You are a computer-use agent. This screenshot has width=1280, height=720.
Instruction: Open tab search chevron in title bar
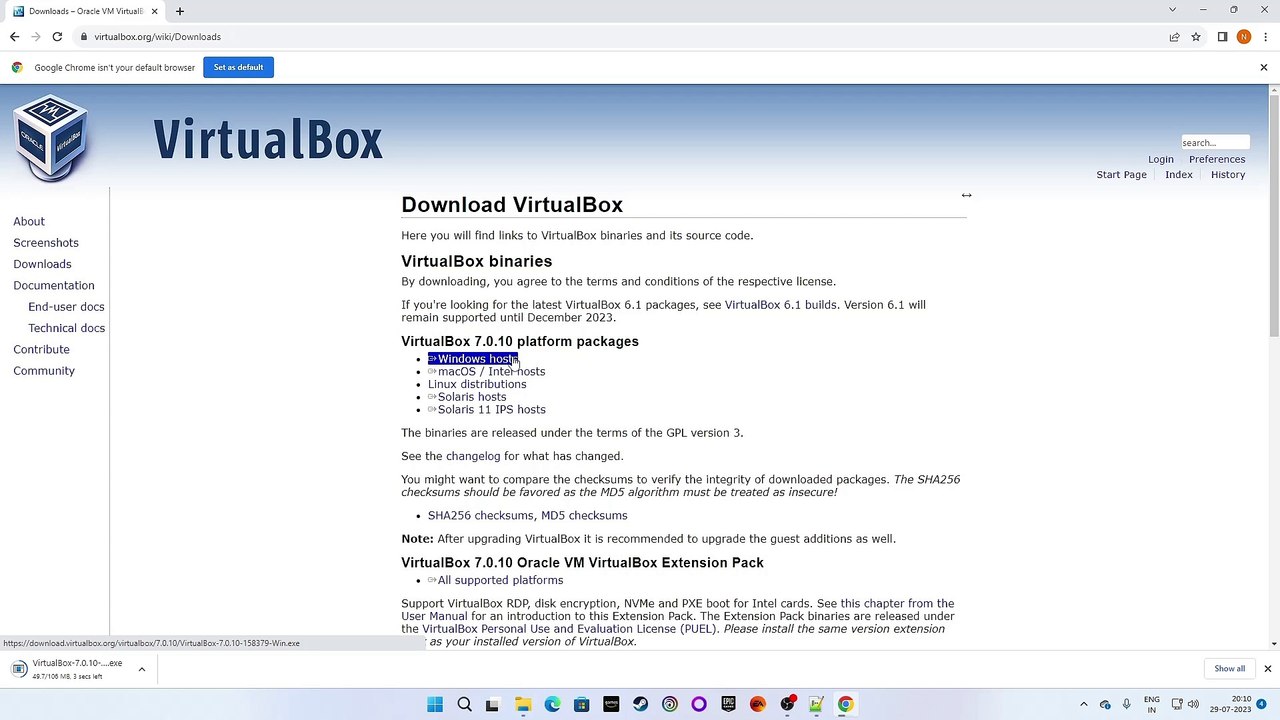tap(1172, 10)
